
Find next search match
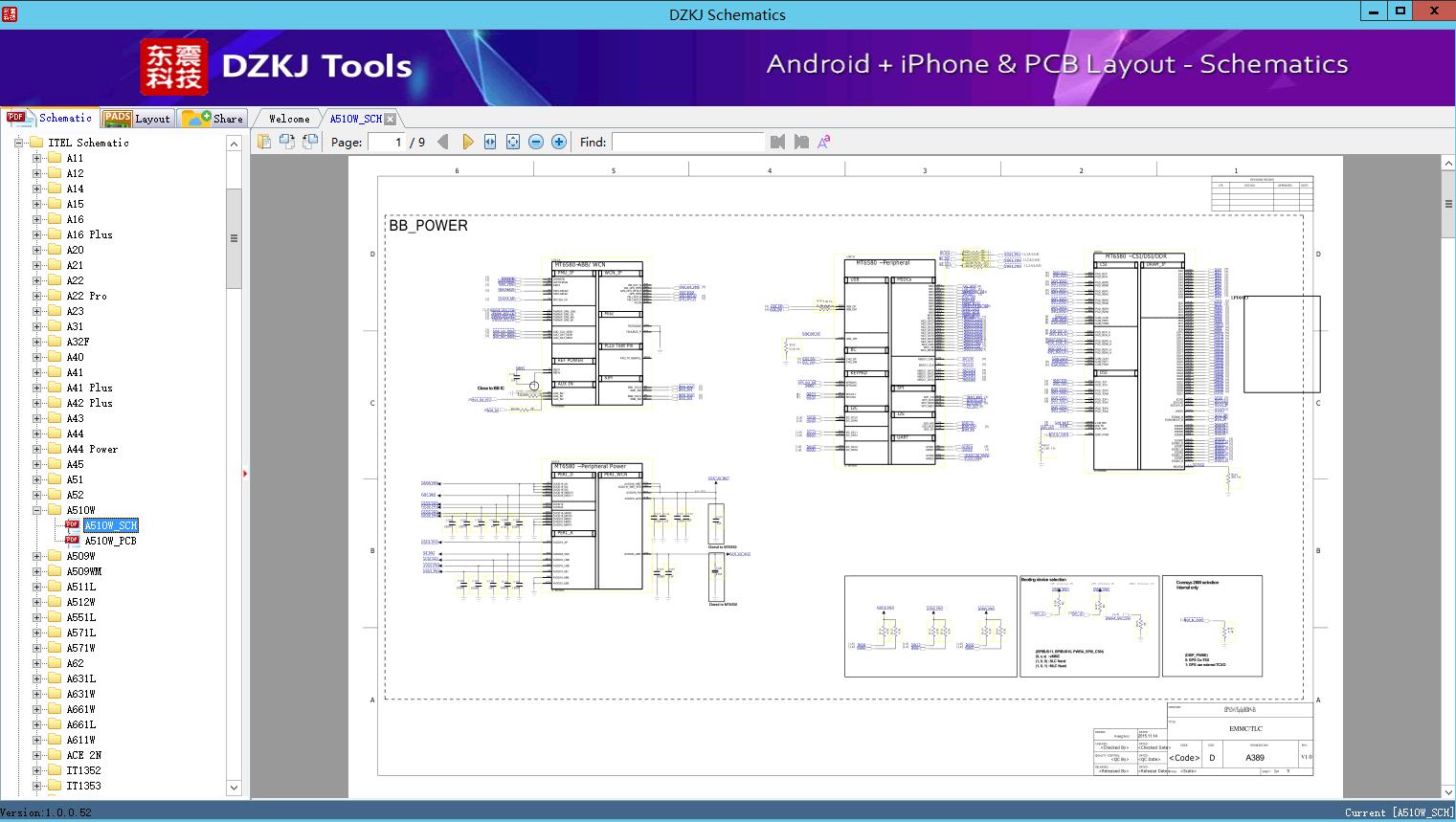pyautogui.click(x=801, y=142)
